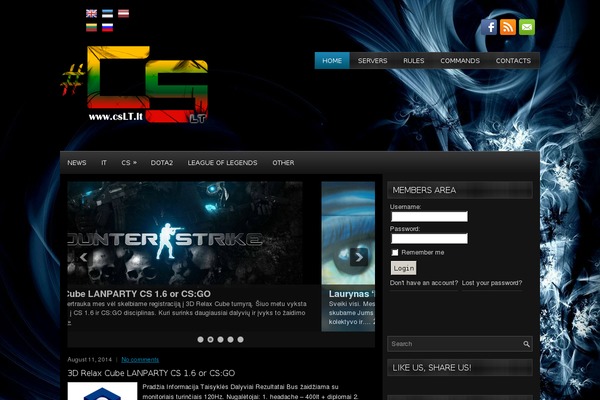
Task: Click the Laurynas slide headline
Action: pos(352,294)
